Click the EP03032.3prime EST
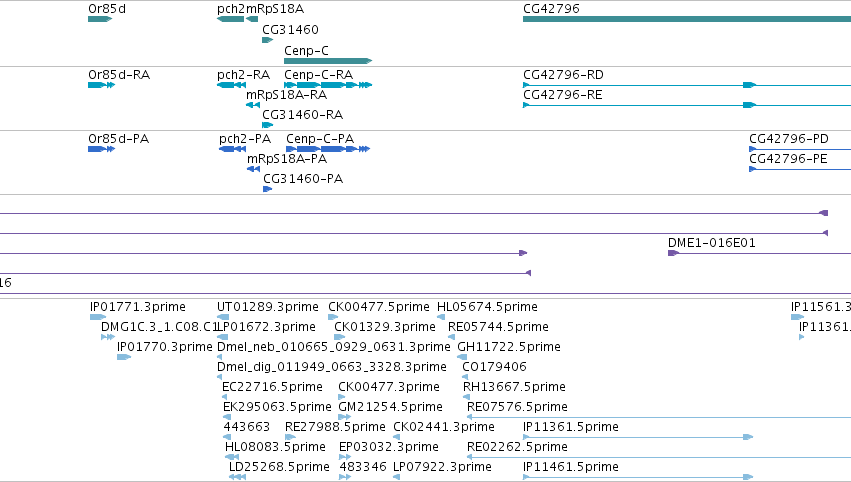 point(345,457)
